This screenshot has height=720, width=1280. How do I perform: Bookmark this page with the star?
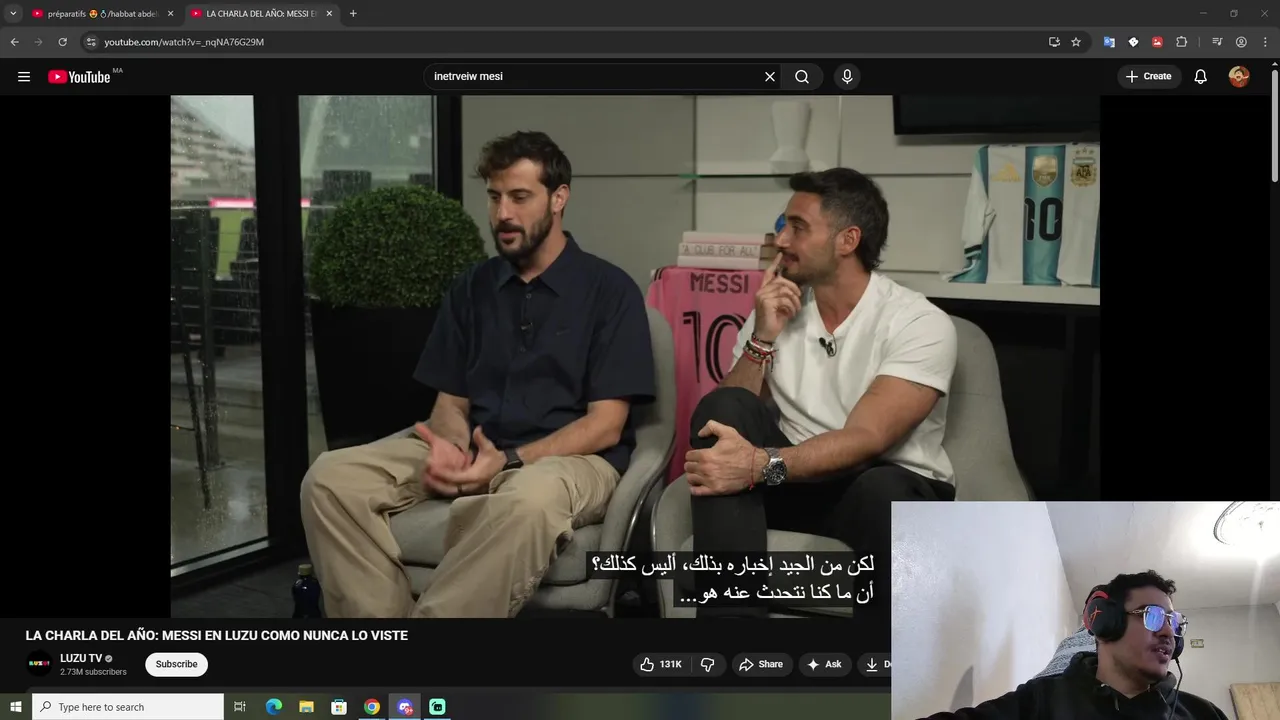pos(1076,42)
